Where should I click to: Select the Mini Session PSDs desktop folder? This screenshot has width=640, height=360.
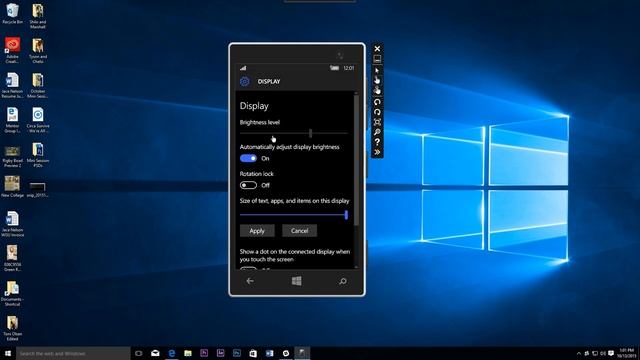pos(38,155)
